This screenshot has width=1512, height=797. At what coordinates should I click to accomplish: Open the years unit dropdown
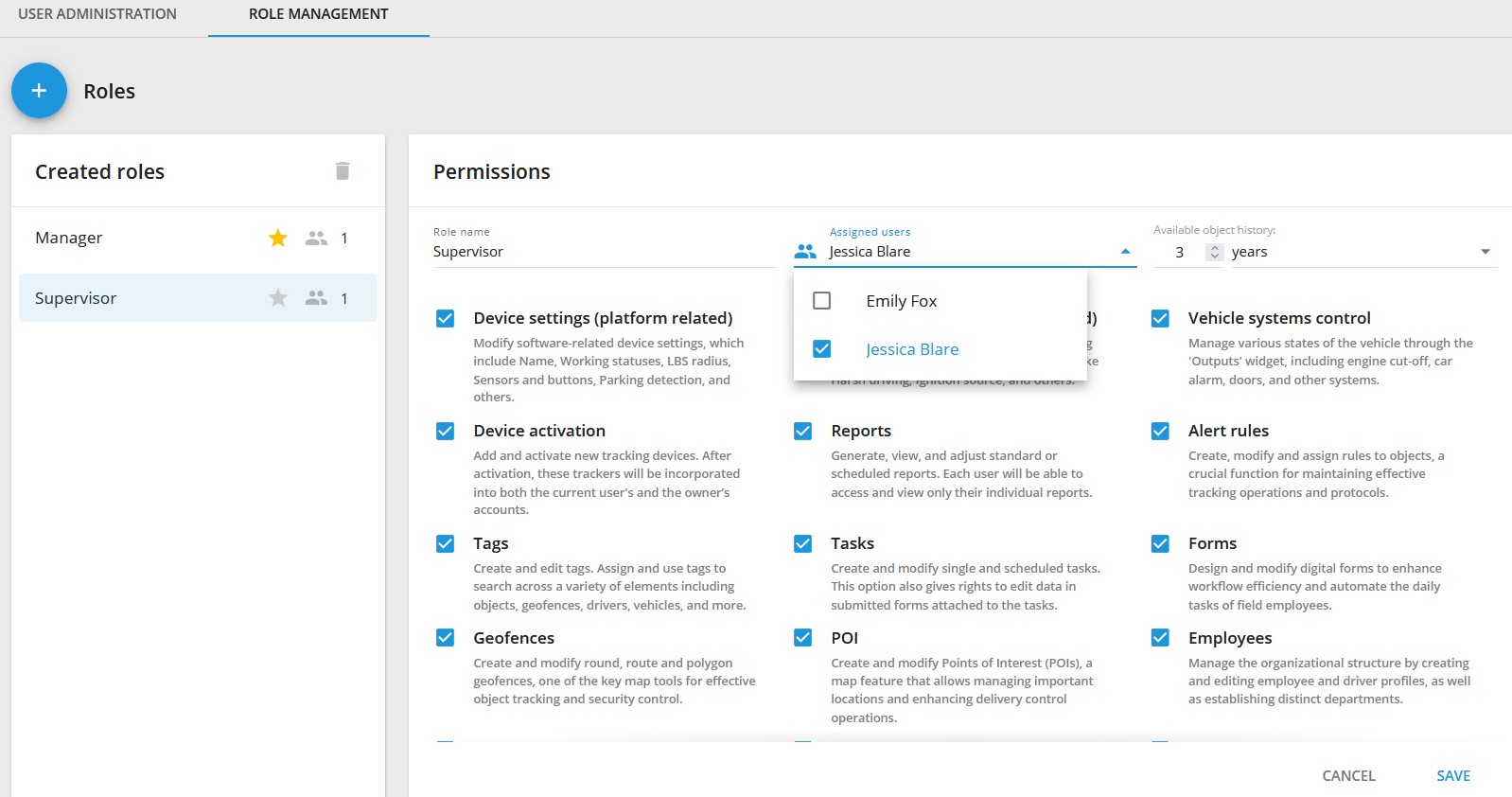pos(1485,252)
